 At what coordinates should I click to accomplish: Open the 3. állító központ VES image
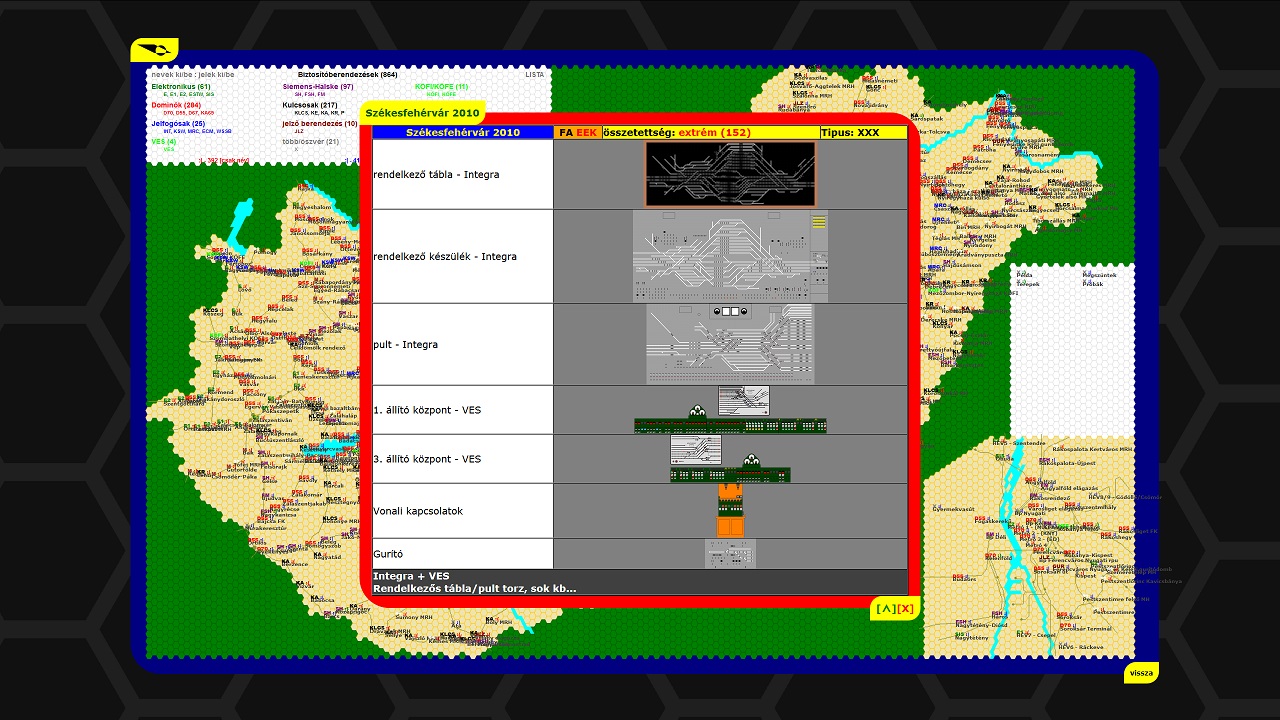click(730, 459)
